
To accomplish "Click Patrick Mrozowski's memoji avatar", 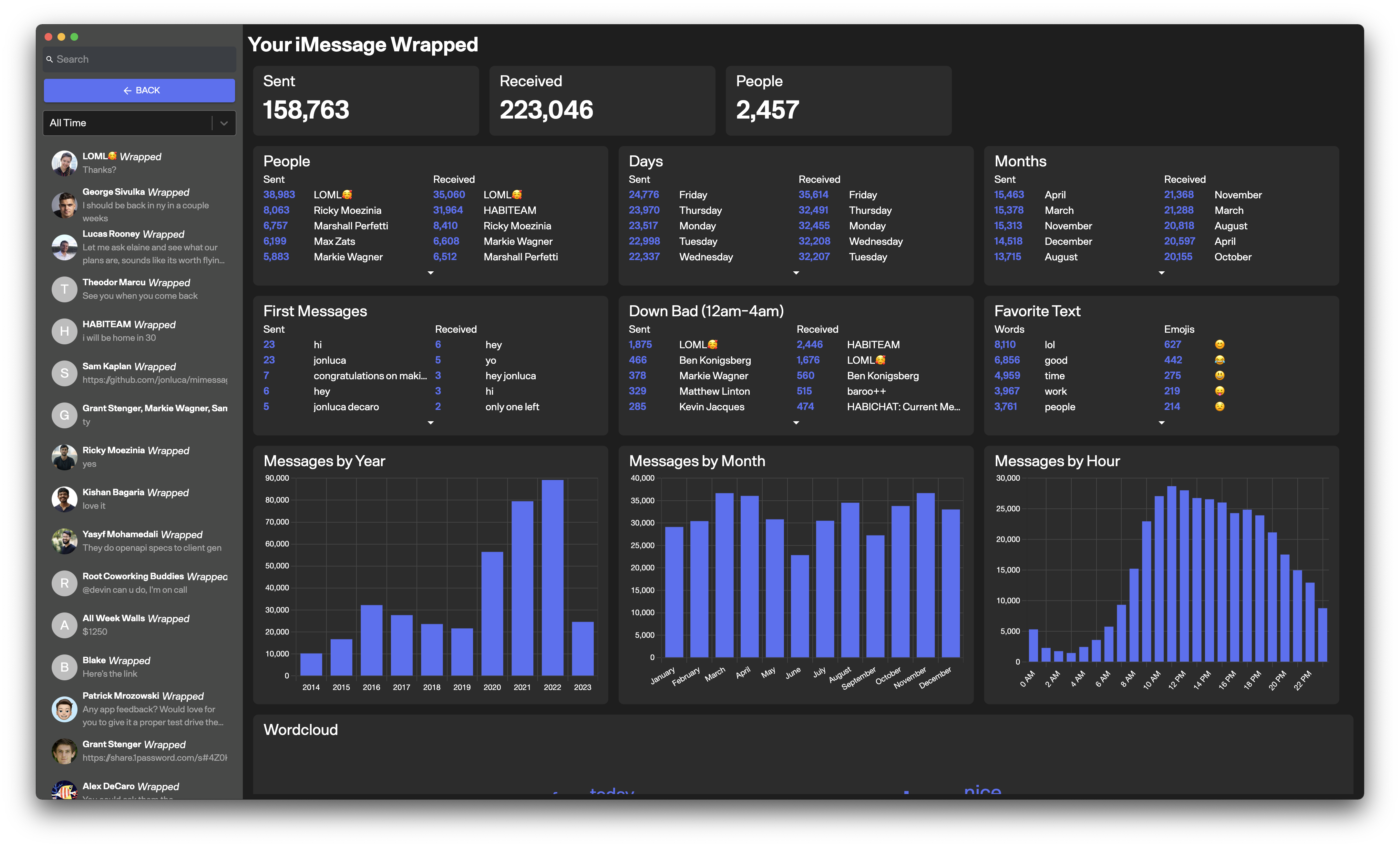I will (64, 709).
